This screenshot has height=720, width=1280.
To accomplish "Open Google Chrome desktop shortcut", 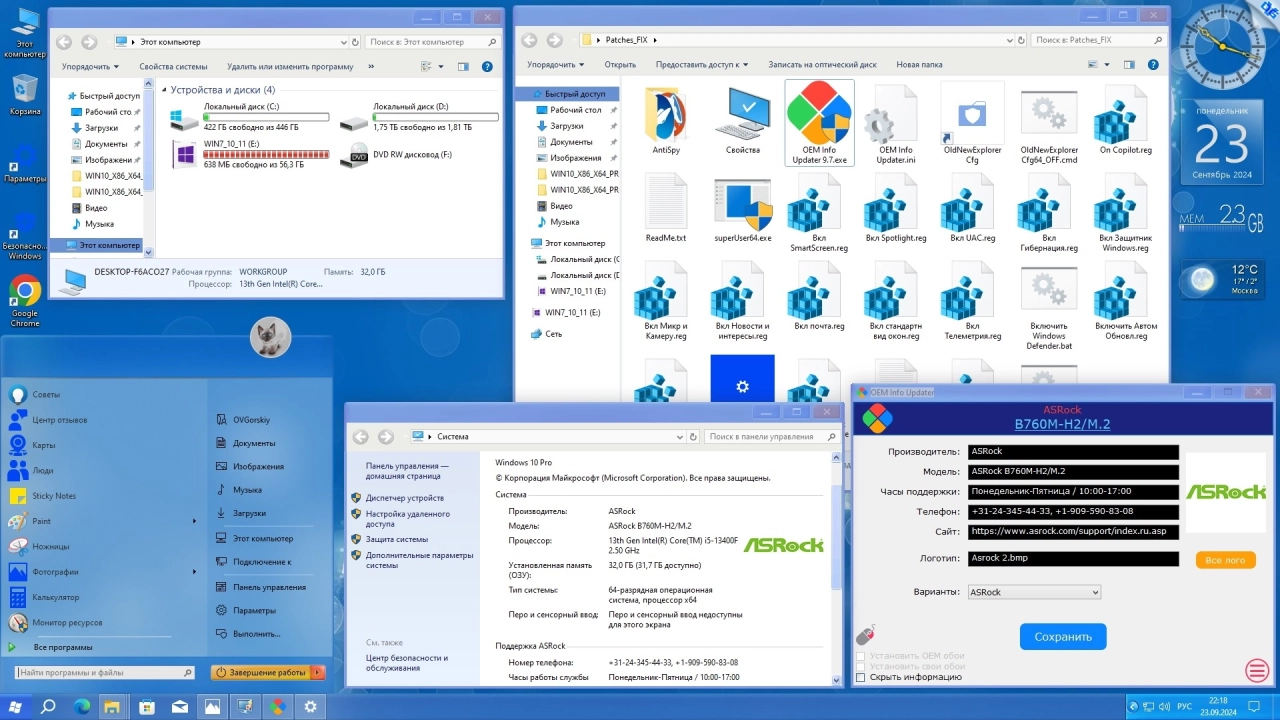I will pos(25,300).
